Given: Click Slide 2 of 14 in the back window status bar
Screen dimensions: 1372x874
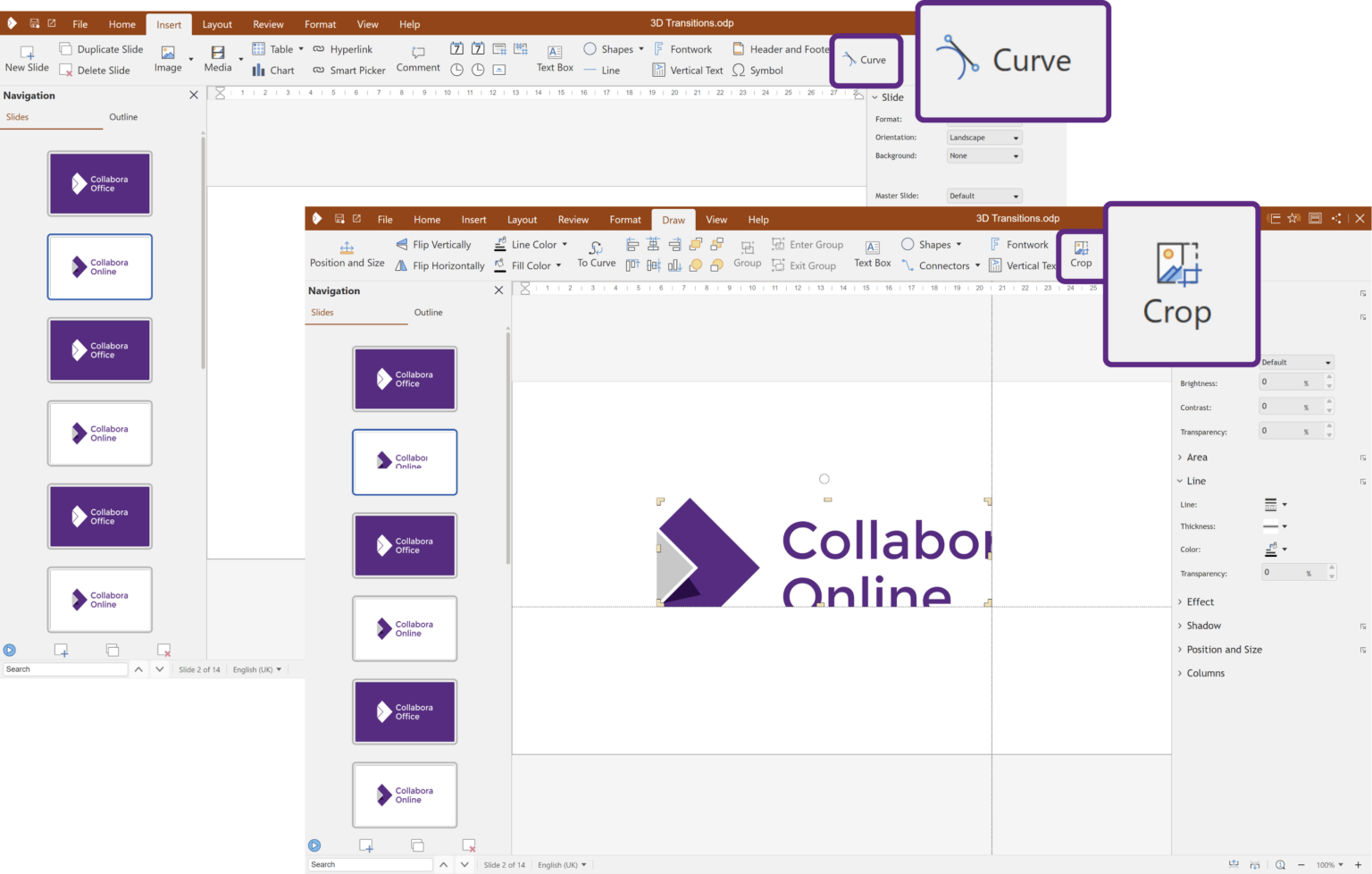Looking at the screenshot, I should click(199, 669).
